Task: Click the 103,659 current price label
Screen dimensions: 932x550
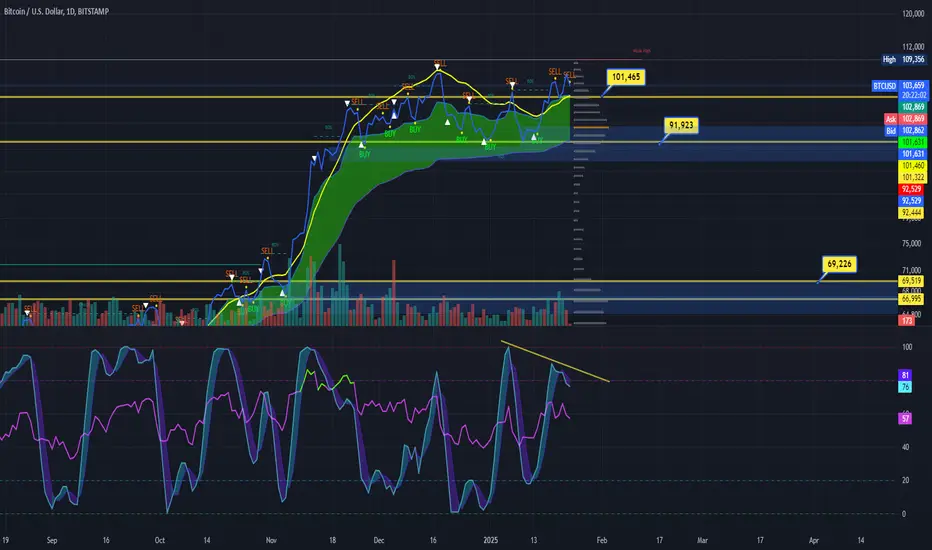Action: click(x=913, y=86)
